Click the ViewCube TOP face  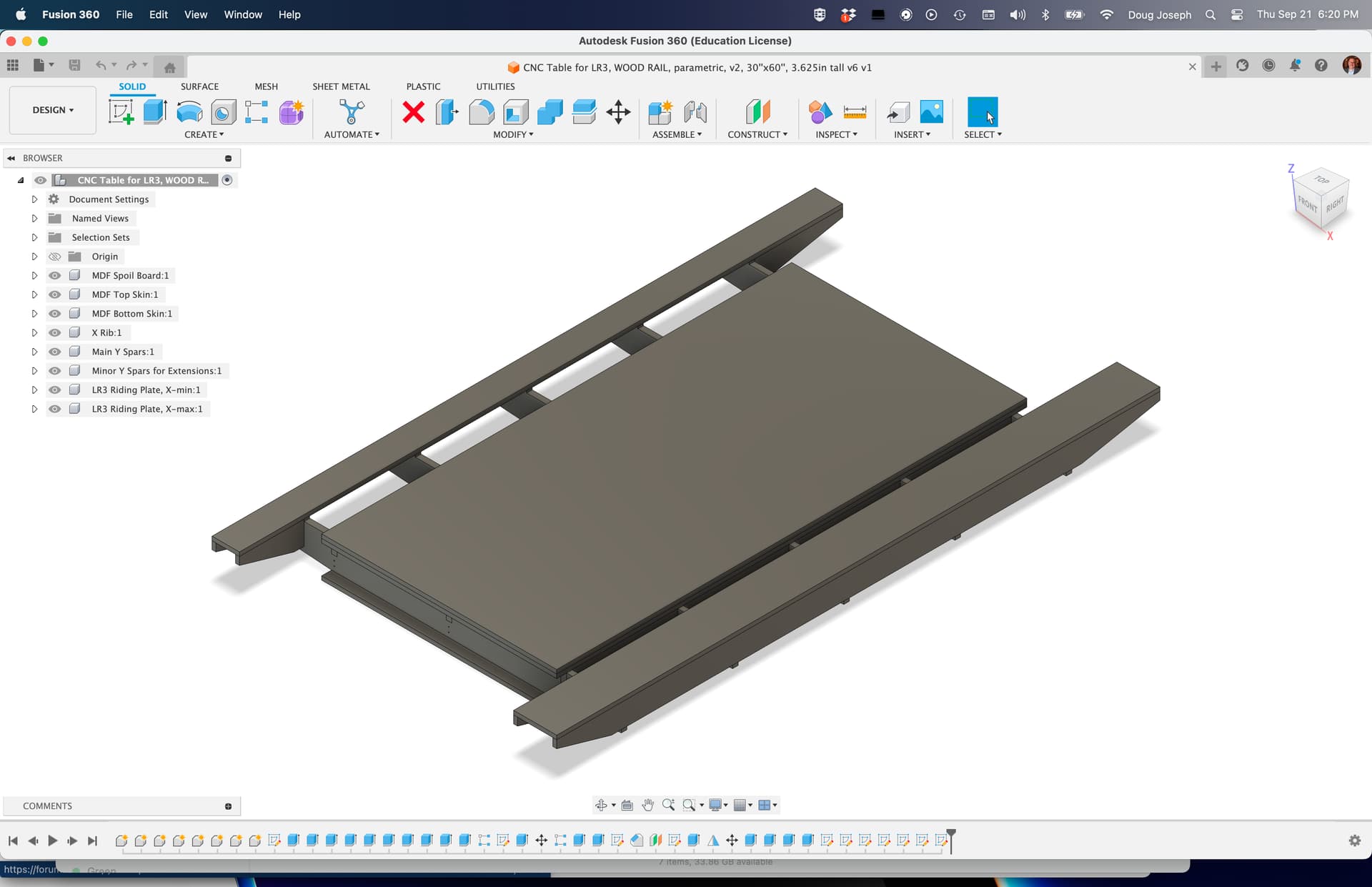point(1321,180)
